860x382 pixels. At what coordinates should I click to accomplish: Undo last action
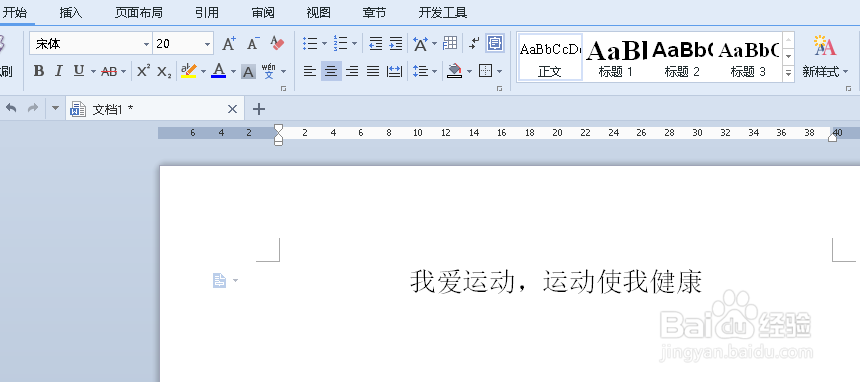(x=11, y=109)
